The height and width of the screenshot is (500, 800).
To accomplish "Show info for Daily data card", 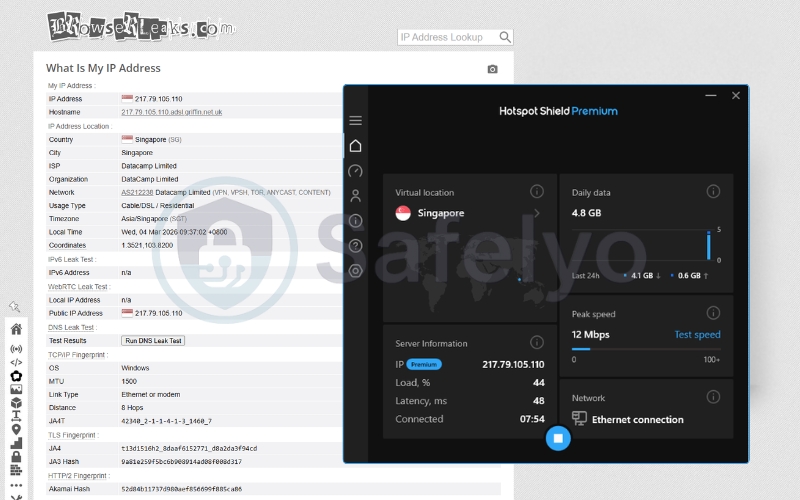I will pos(713,191).
